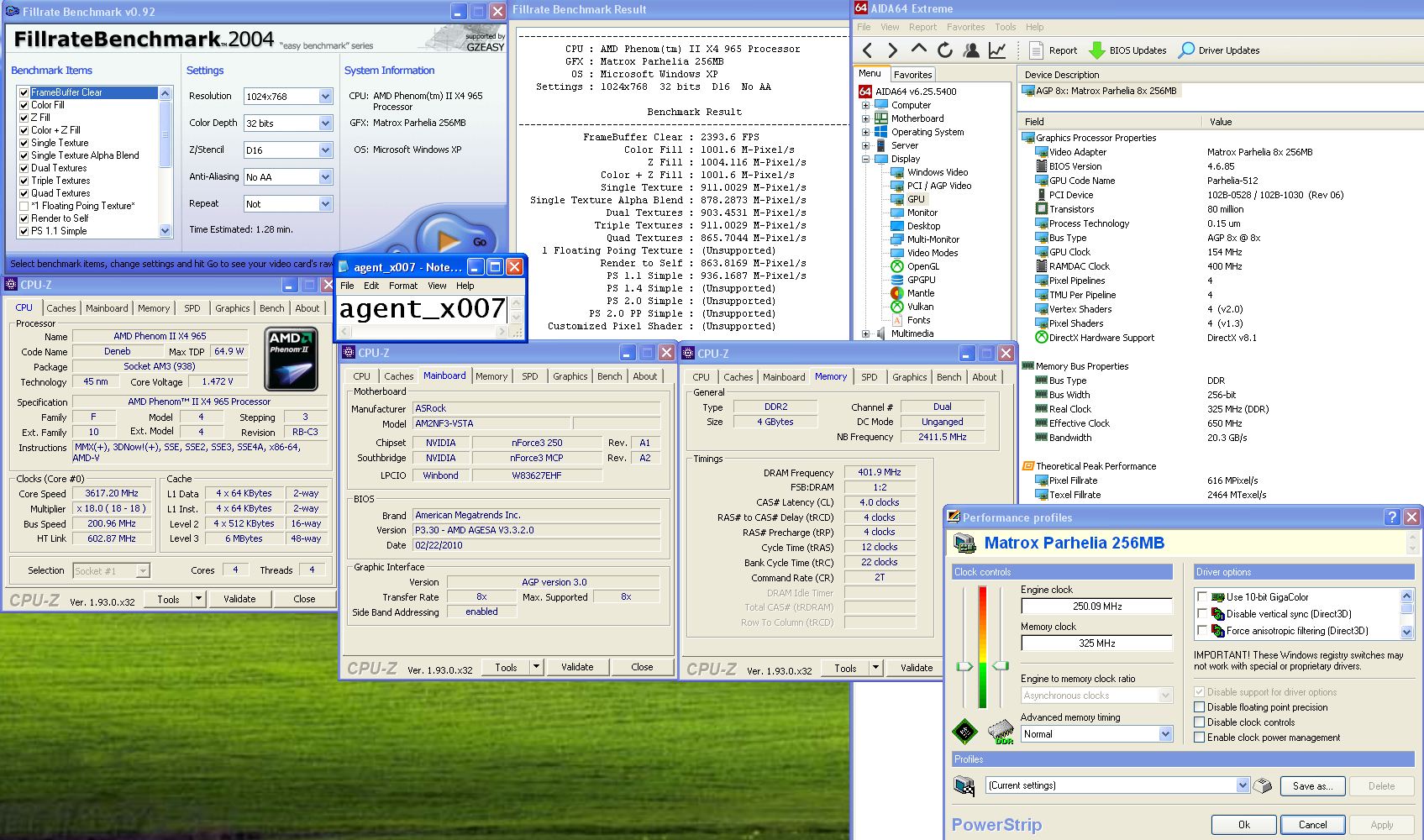The height and width of the screenshot is (840, 1424).
Task: Toggle the Render to Self checkbox
Action: pos(24,218)
